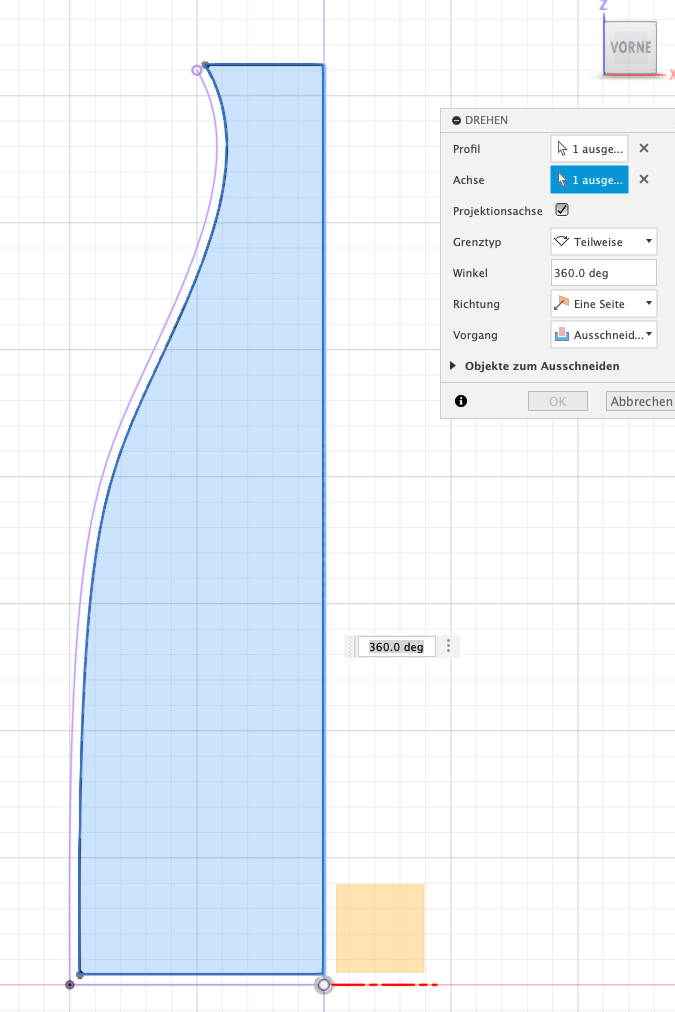Click the canvas angle value field
Image resolution: width=675 pixels, height=1012 pixels.
coord(396,647)
